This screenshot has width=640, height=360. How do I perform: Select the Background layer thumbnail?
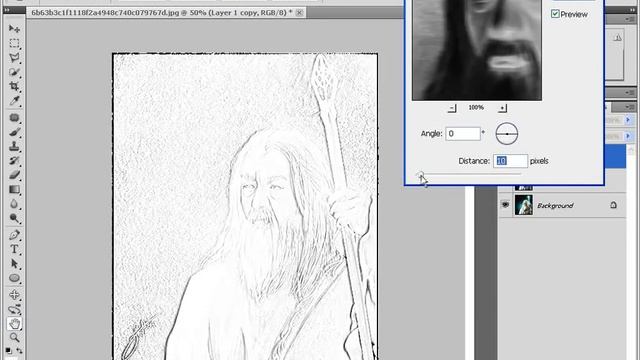523,204
